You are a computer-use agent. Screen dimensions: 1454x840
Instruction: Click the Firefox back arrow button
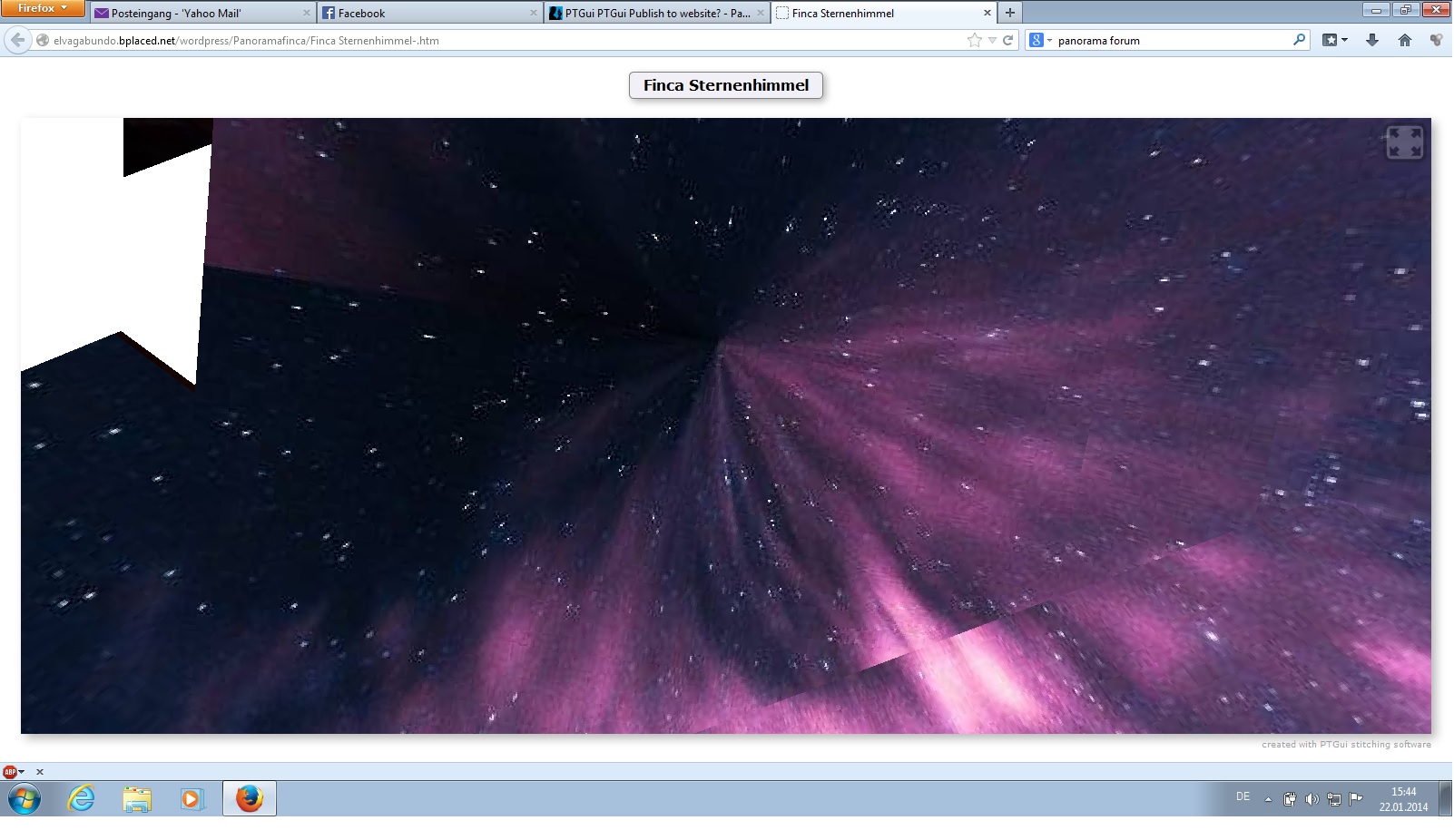[17, 40]
